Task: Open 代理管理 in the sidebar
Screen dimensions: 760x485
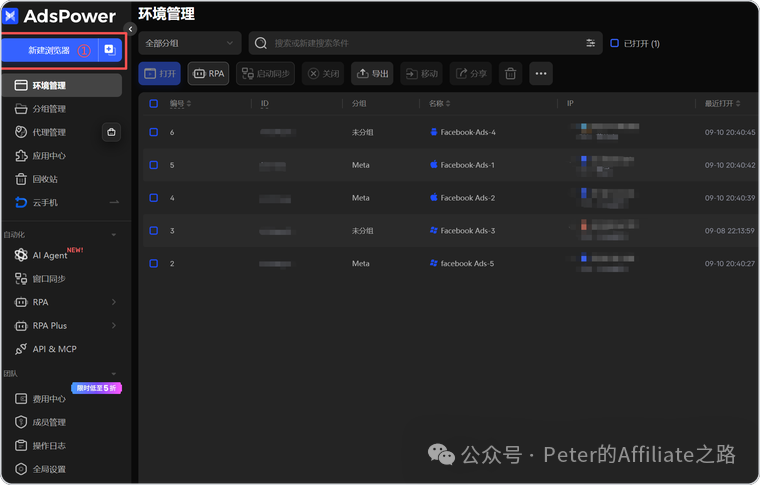Action: click(49, 132)
